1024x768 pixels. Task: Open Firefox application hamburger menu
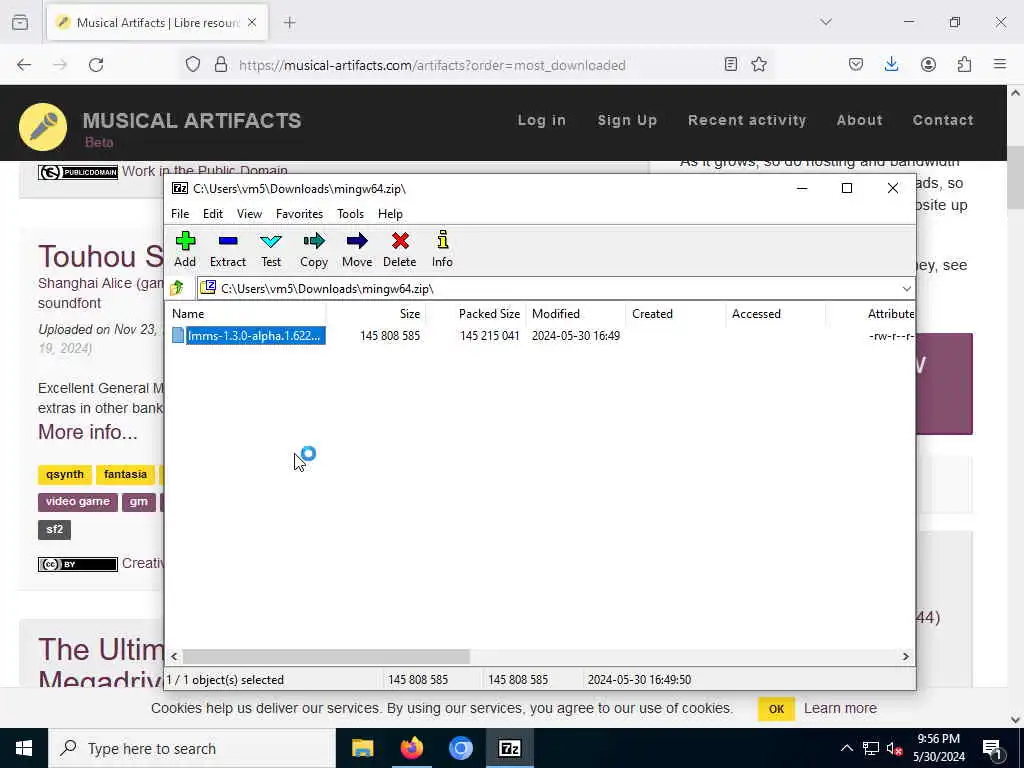pyautogui.click(x=1000, y=64)
